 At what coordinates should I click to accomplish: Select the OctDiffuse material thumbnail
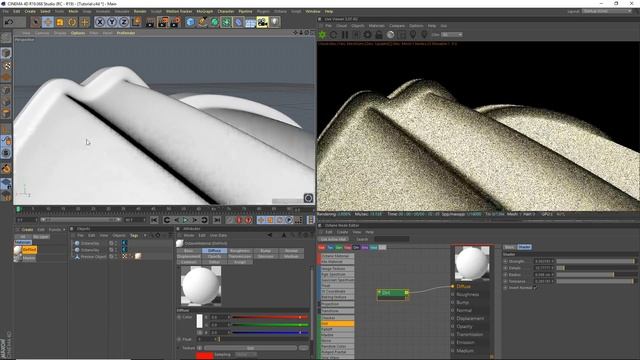[x=18, y=250]
